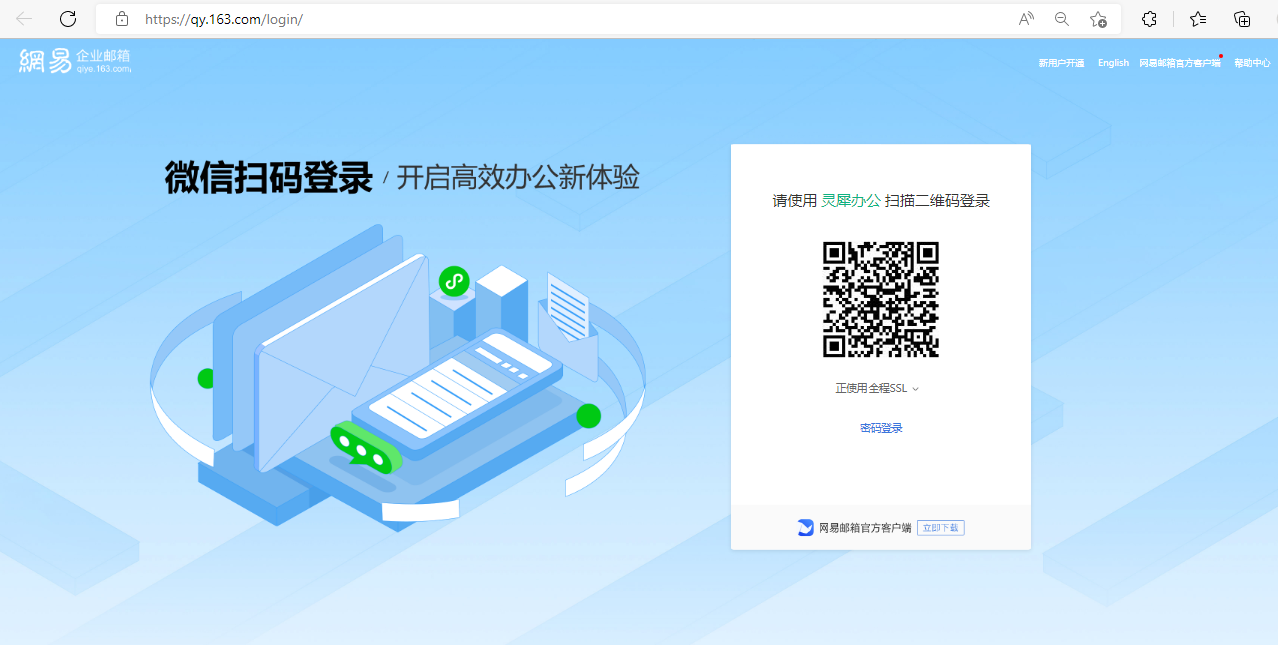This screenshot has height=645, width=1278.
Task: Open 网易邮箱官方客户端 header link
Action: pyautogui.click(x=1180, y=63)
